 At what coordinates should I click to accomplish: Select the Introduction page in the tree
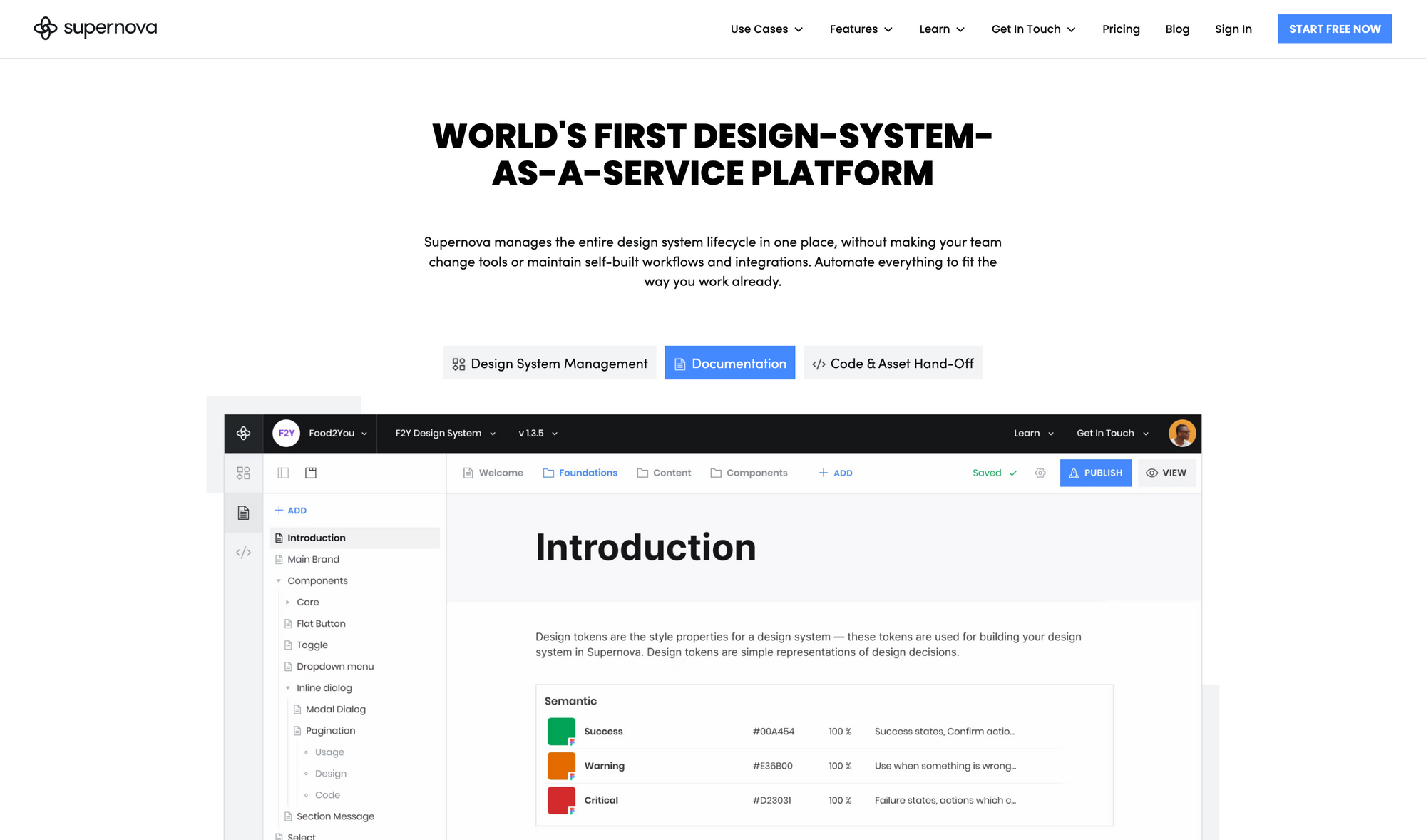(x=355, y=538)
